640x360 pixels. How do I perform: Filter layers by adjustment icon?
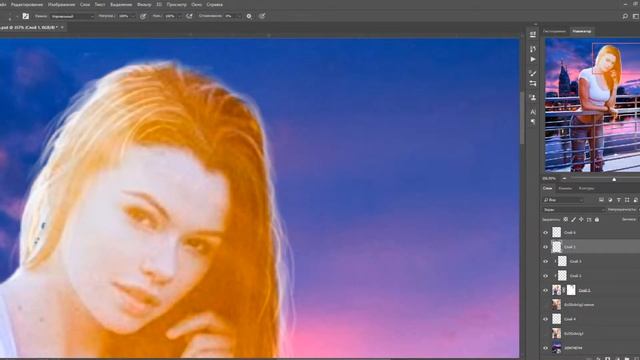tap(610, 200)
